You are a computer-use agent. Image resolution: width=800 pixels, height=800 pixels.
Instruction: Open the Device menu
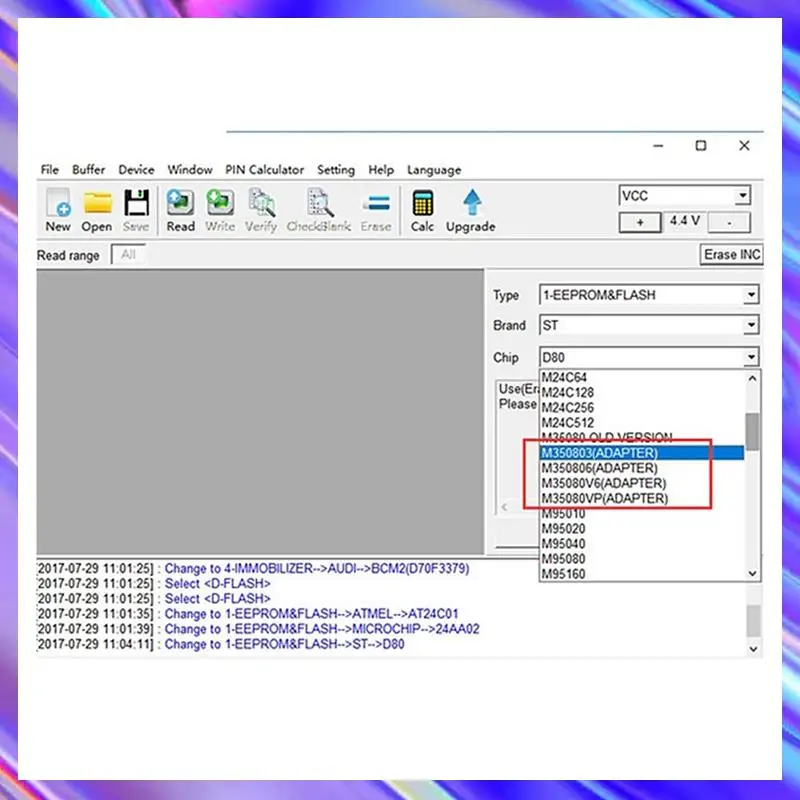point(136,169)
